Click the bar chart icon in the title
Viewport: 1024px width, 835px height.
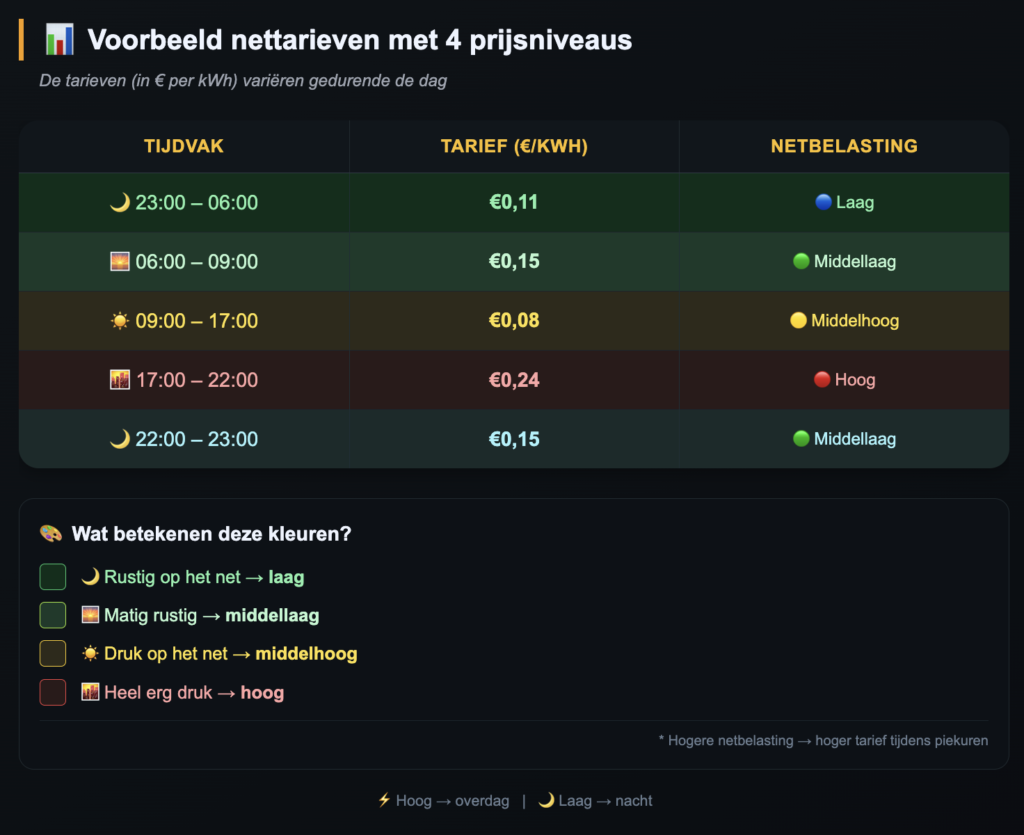pos(60,41)
